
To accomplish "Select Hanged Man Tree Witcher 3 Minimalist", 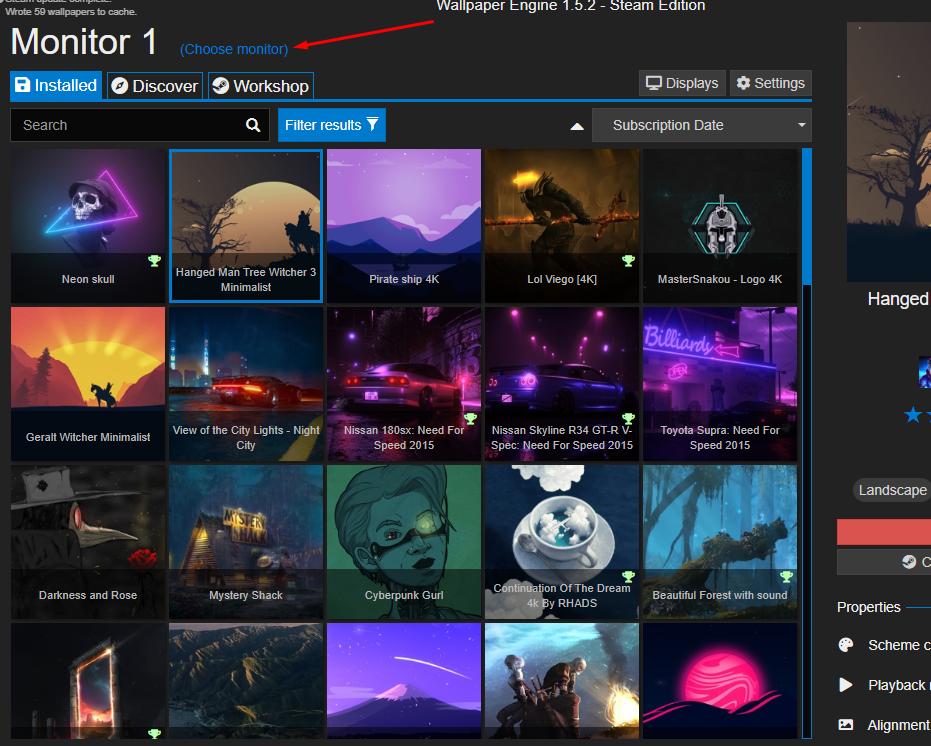I will (246, 226).
